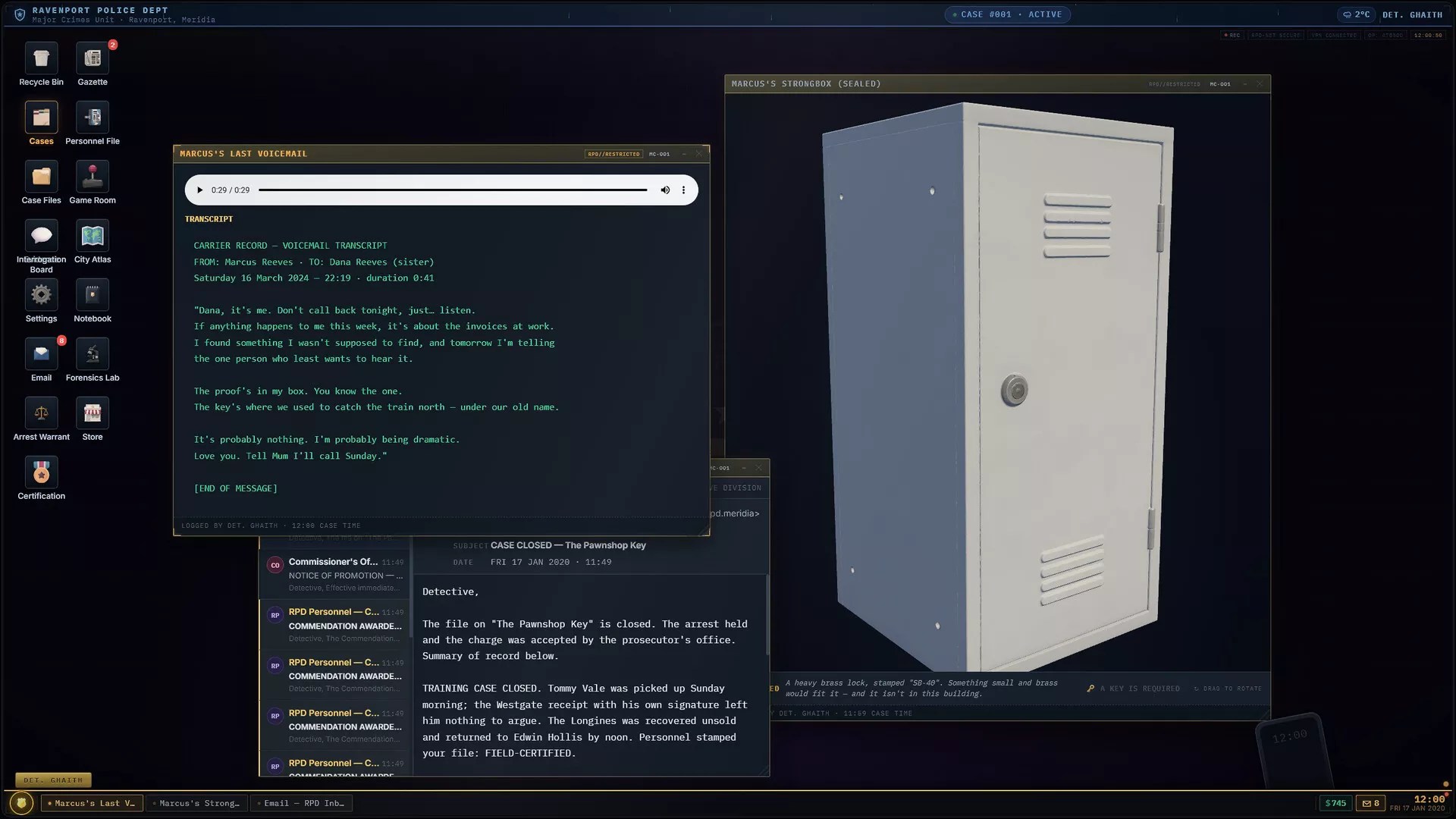Click the key icon beside A KEY IS REQUIRED

coord(1090,689)
